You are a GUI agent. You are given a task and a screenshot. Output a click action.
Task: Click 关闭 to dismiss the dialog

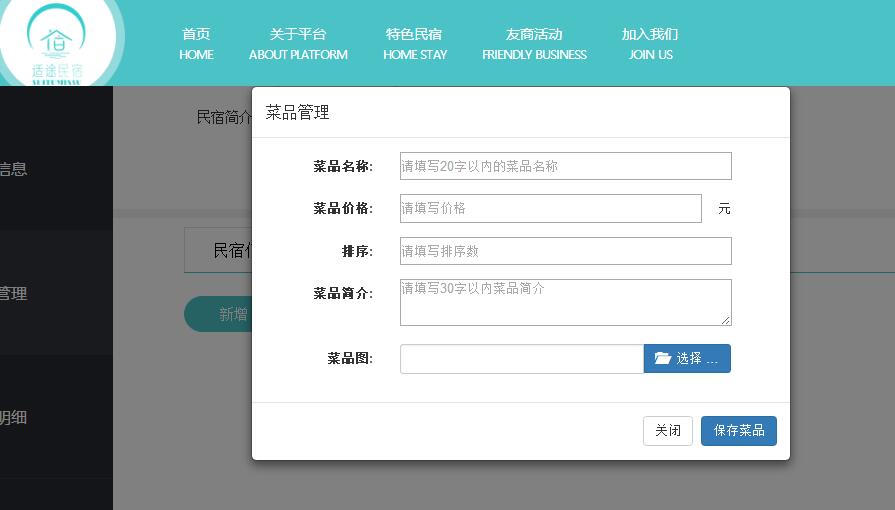coord(667,430)
